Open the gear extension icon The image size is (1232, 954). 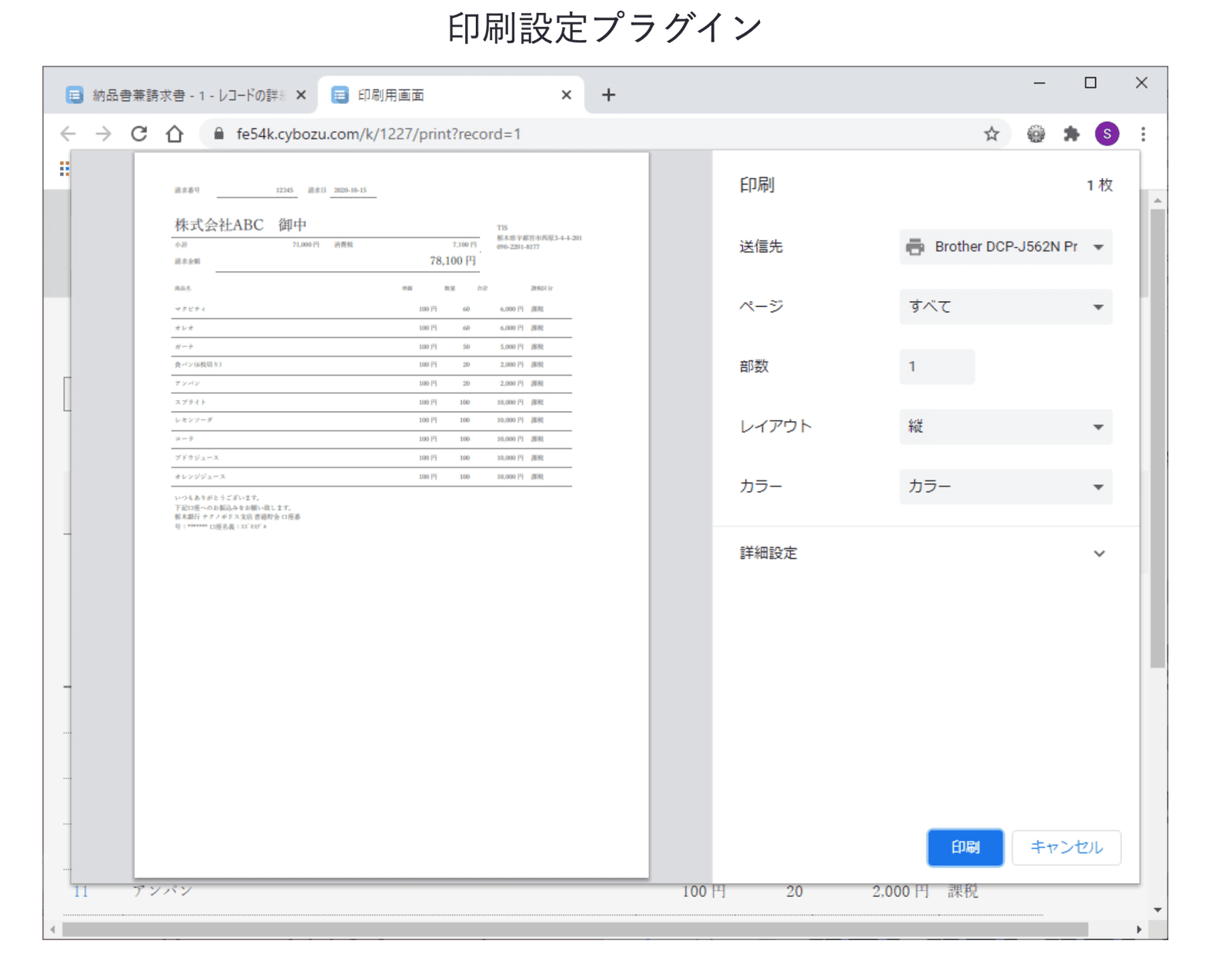(1036, 134)
